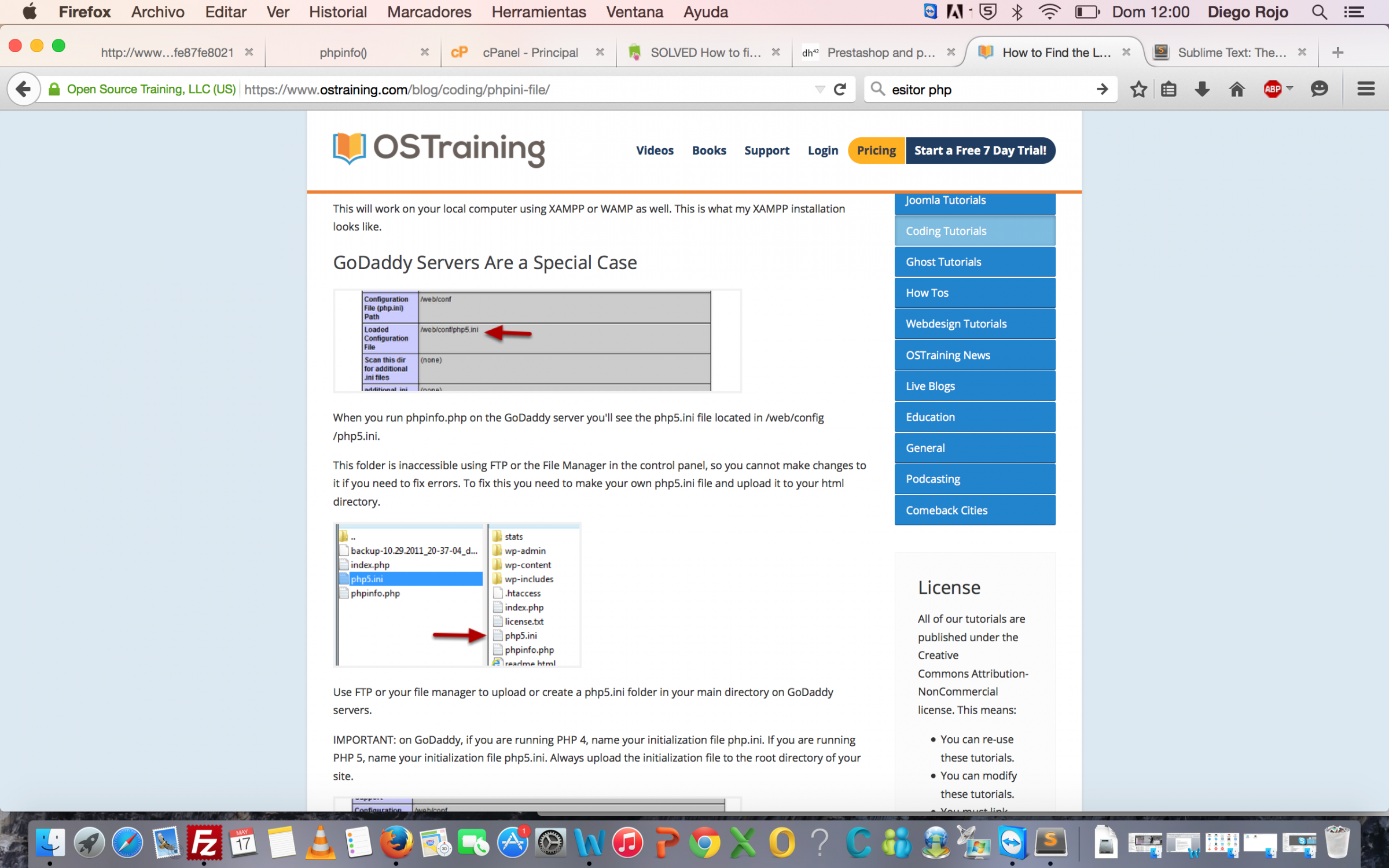Switch to the phpinfo() tab
The height and width of the screenshot is (868, 1389).
pyautogui.click(x=343, y=53)
